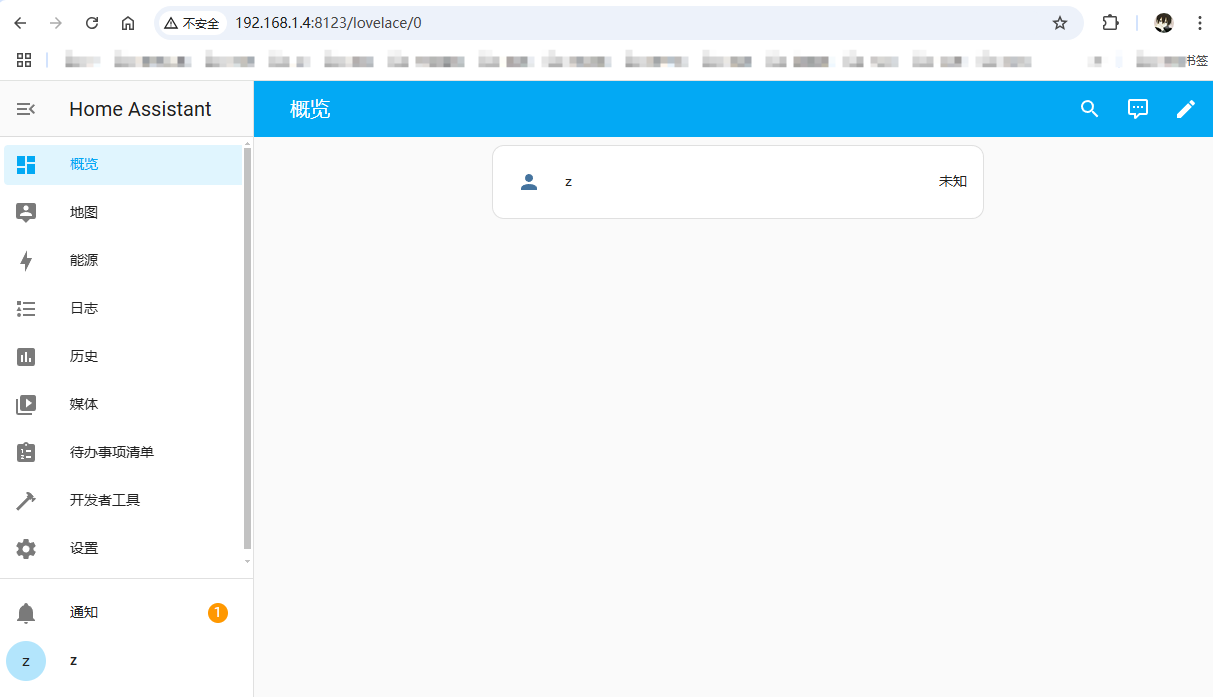The image size is (1213, 697).
Task: Bookmark this page with the star
Action: (1060, 23)
